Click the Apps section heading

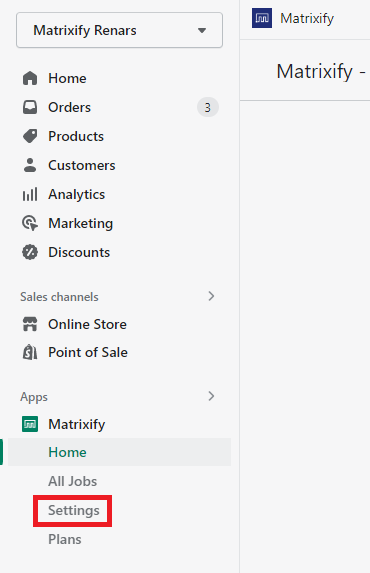(34, 397)
